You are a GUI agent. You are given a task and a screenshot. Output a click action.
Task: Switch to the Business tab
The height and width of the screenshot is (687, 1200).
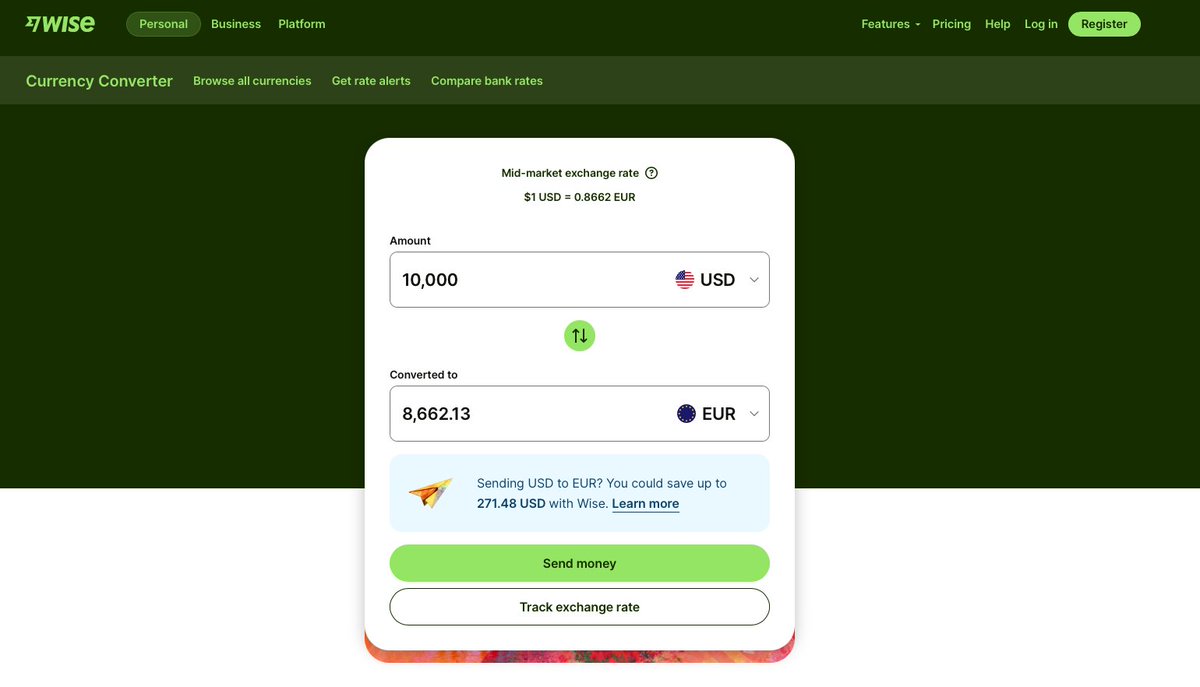point(236,24)
